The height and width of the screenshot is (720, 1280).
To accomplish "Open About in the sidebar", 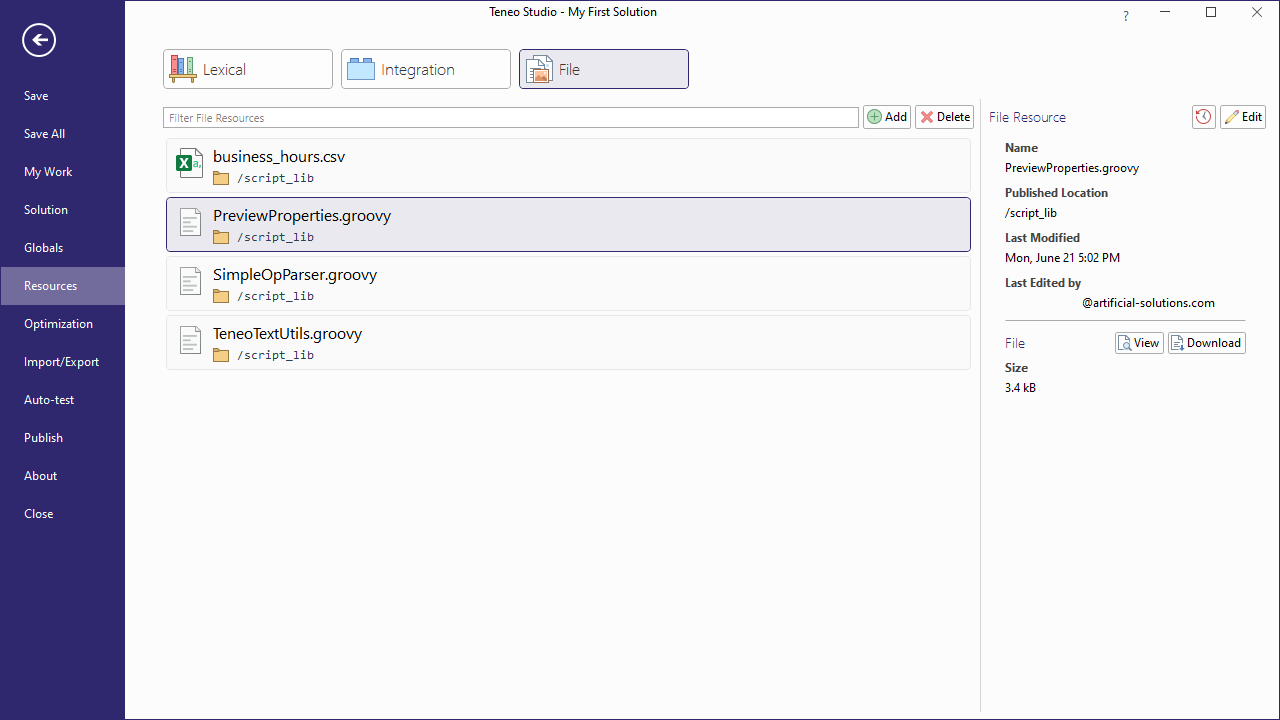I will (62, 476).
